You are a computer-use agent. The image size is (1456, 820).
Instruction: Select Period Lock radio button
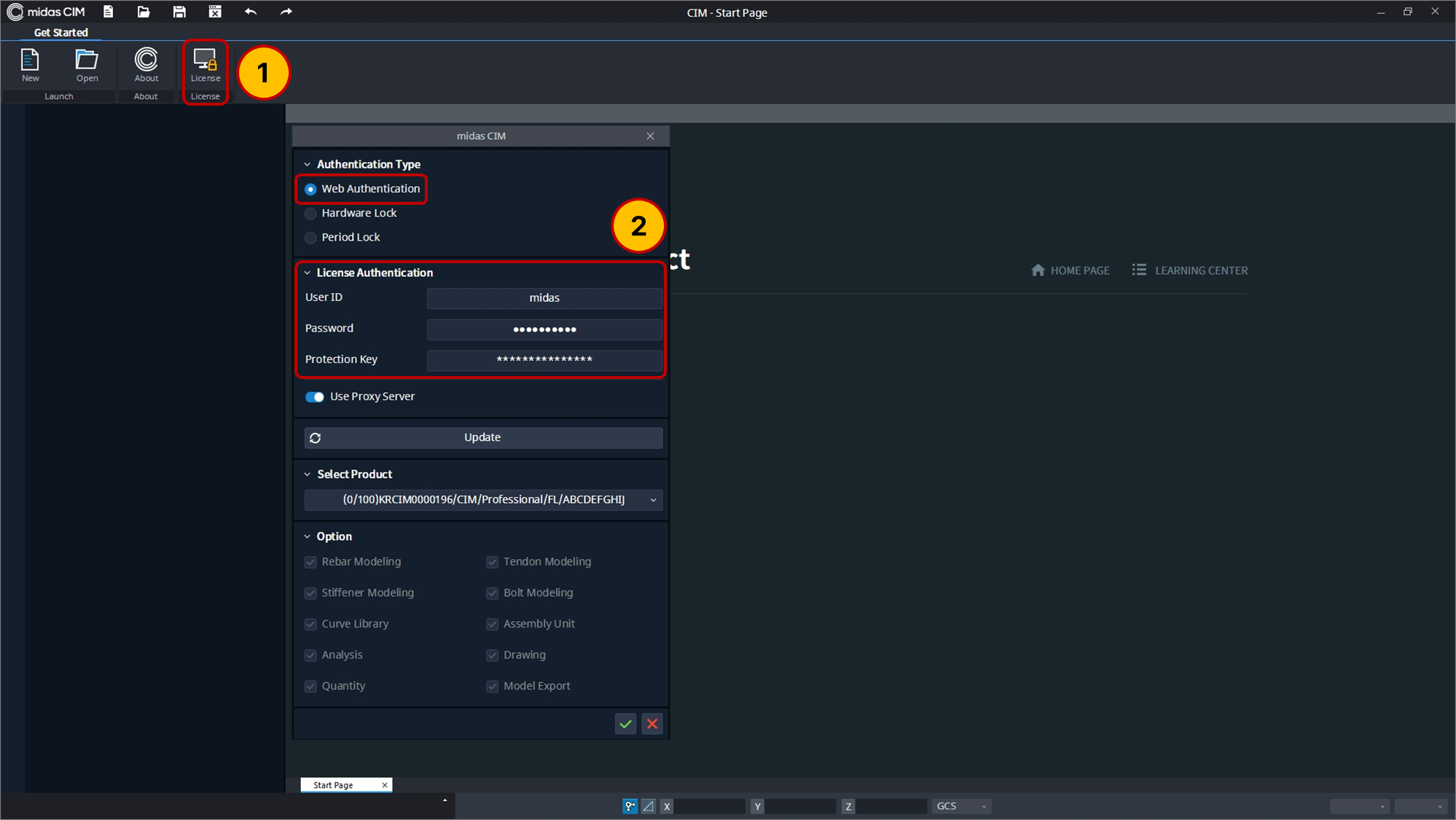click(x=310, y=238)
